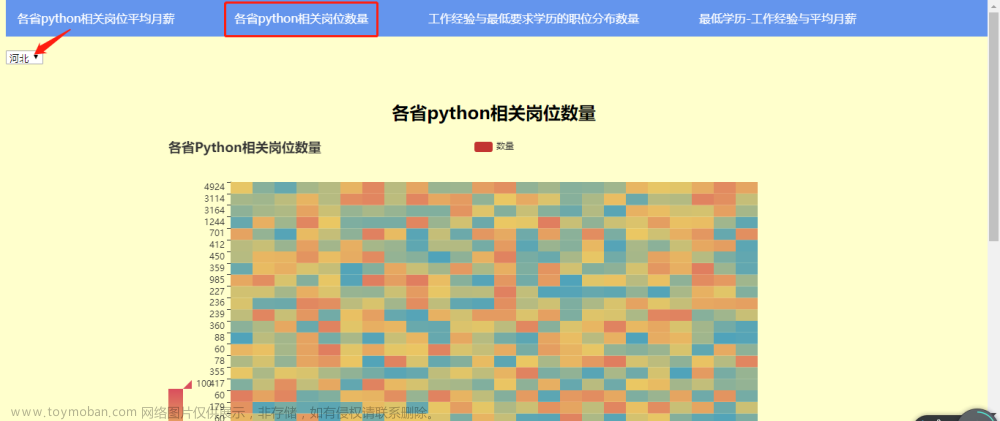Image resolution: width=1000 pixels, height=421 pixels.
Task: Click chart title 各省Python相关岗位数量
Action: click(x=245, y=148)
